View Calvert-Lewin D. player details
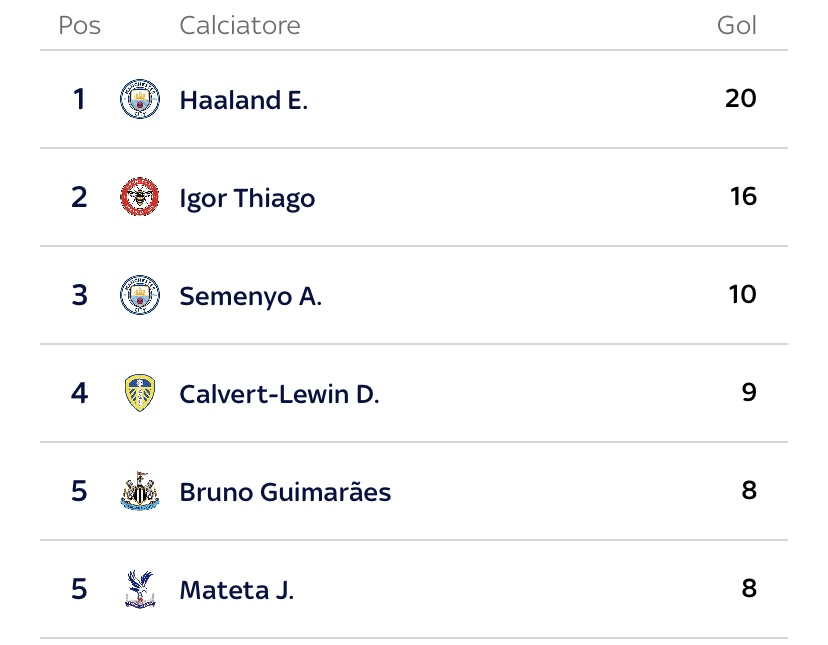This screenshot has width=828, height=645. (279, 394)
